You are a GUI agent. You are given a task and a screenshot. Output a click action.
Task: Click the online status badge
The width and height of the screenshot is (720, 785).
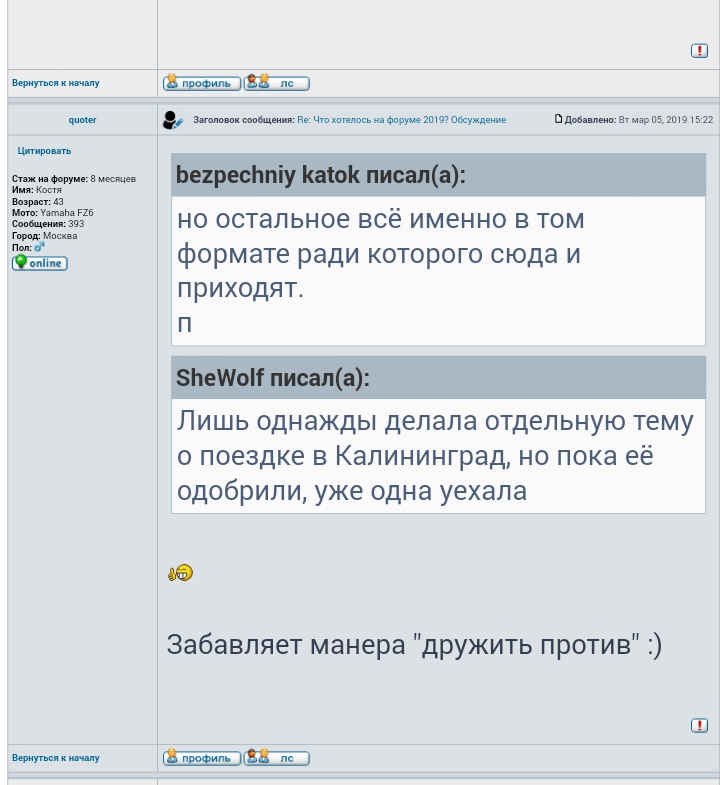(40, 263)
